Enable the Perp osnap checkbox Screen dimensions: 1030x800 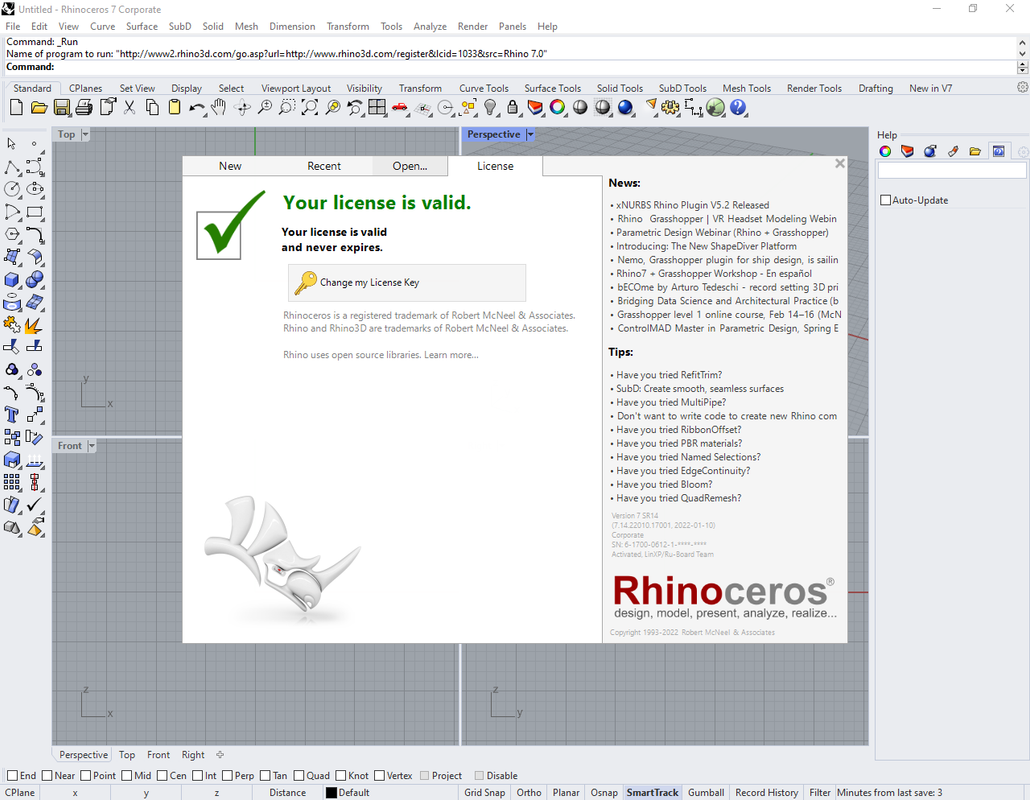(227, 776)
